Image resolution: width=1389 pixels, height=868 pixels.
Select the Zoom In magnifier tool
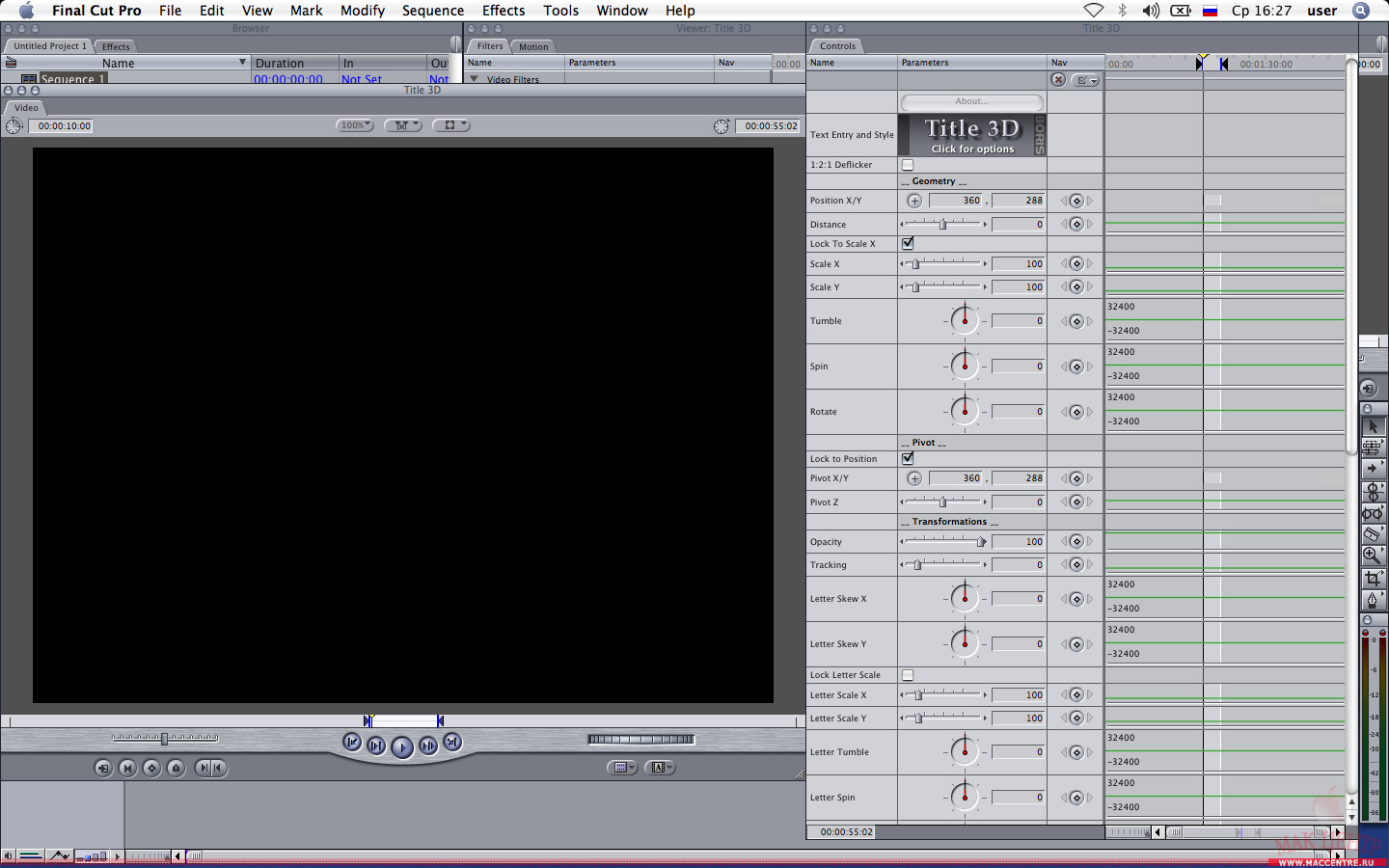(1373, 556)
